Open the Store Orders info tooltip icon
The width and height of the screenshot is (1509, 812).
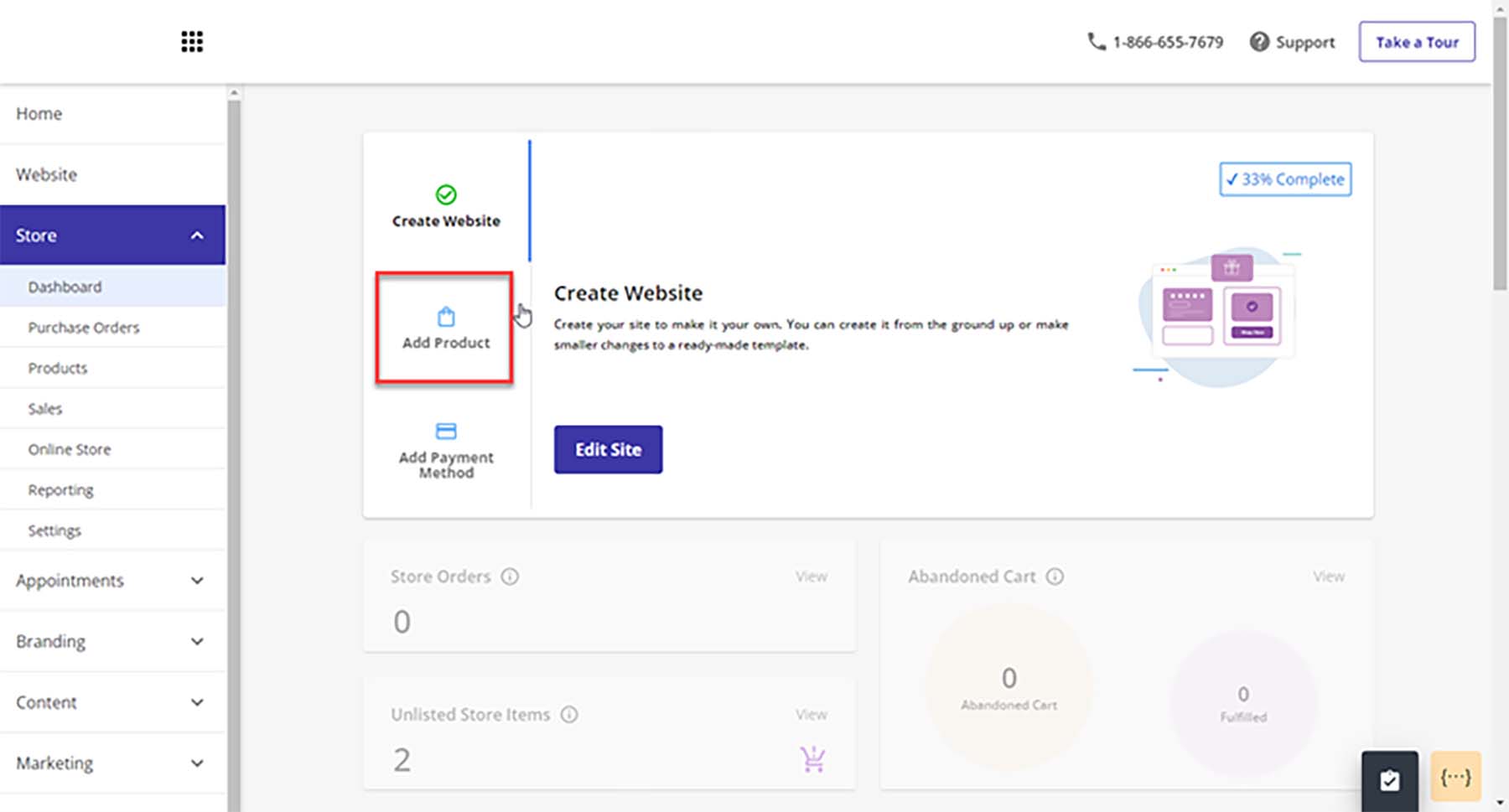pyautogui.click(x=511, y=576)
